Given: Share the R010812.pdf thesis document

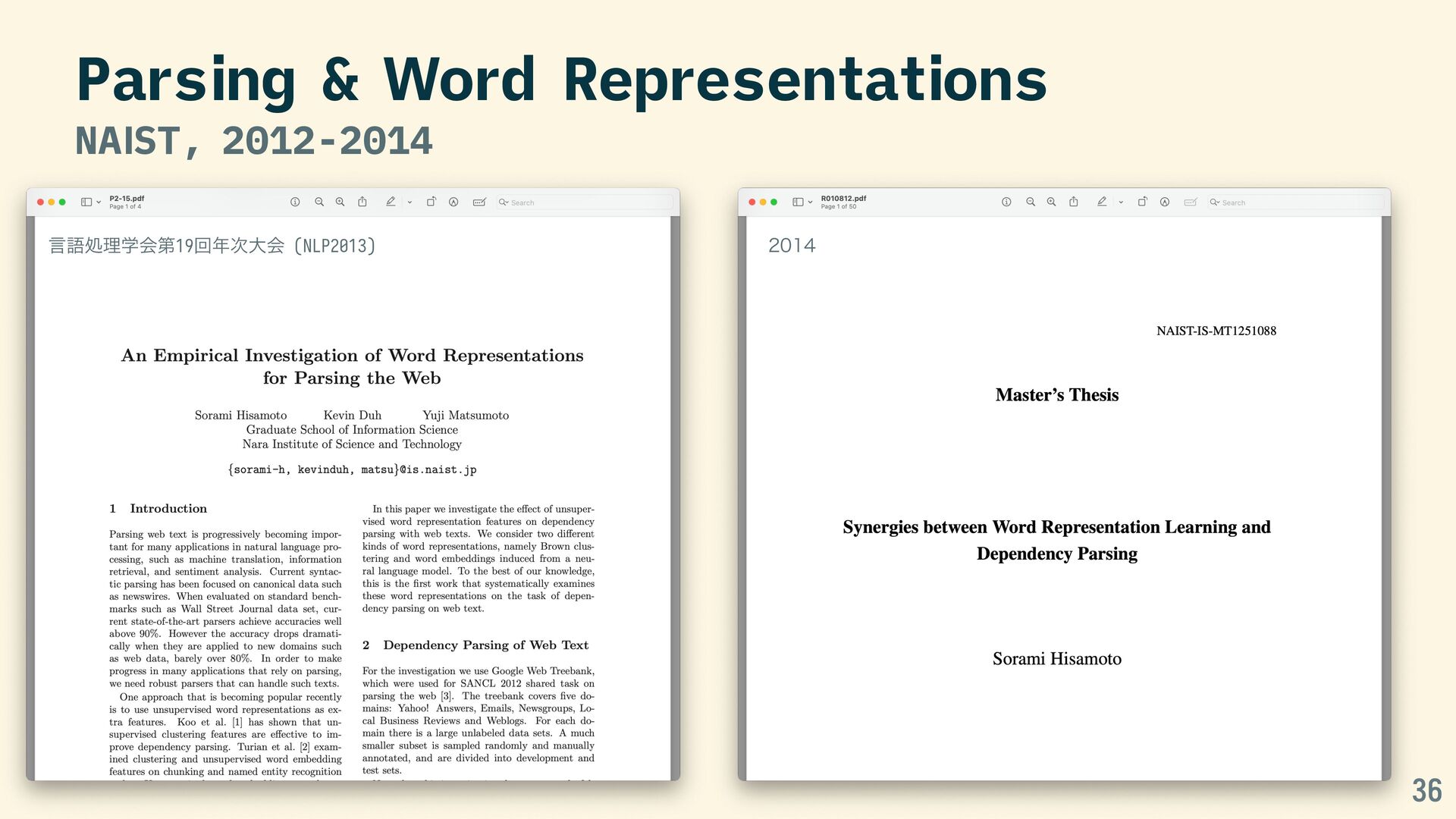Looking at the screenshot, I should tap(1074, 202).
